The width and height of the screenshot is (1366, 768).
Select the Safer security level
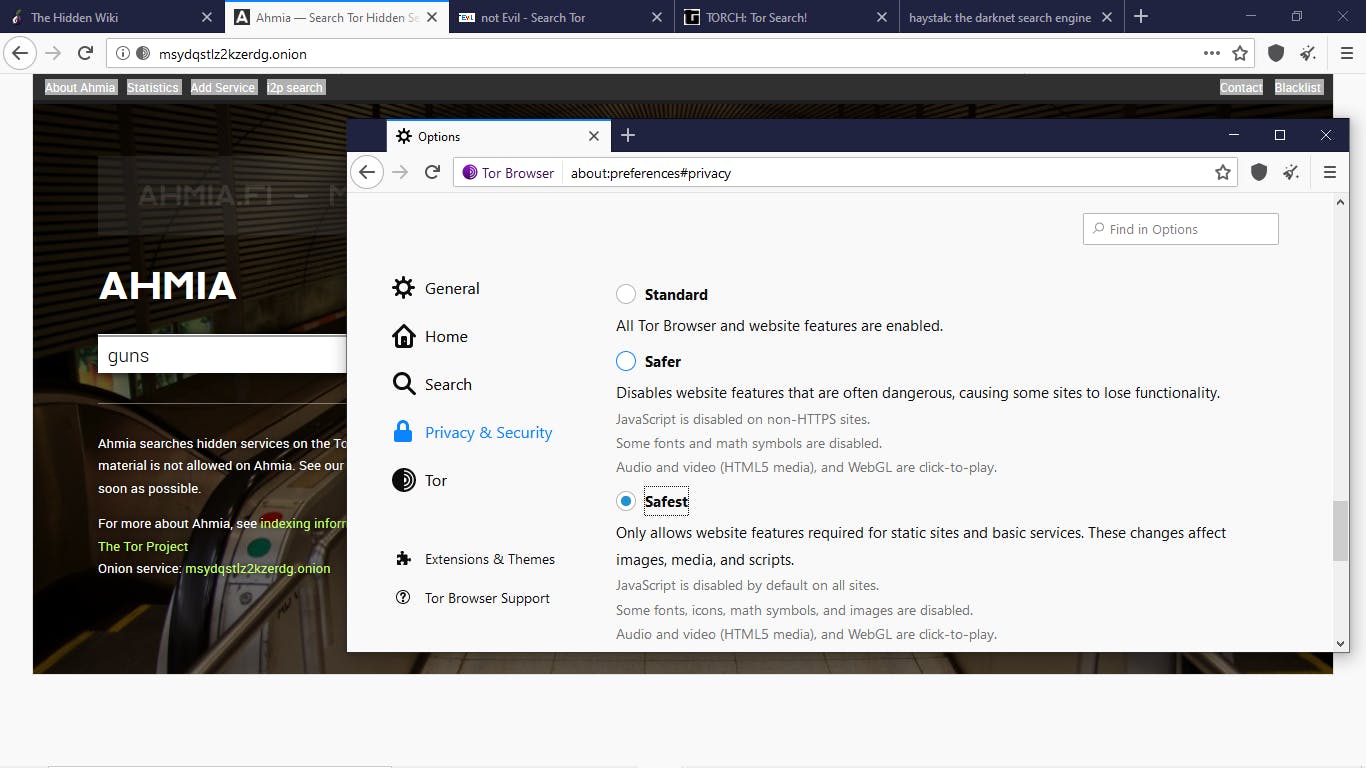pos(626,361)
